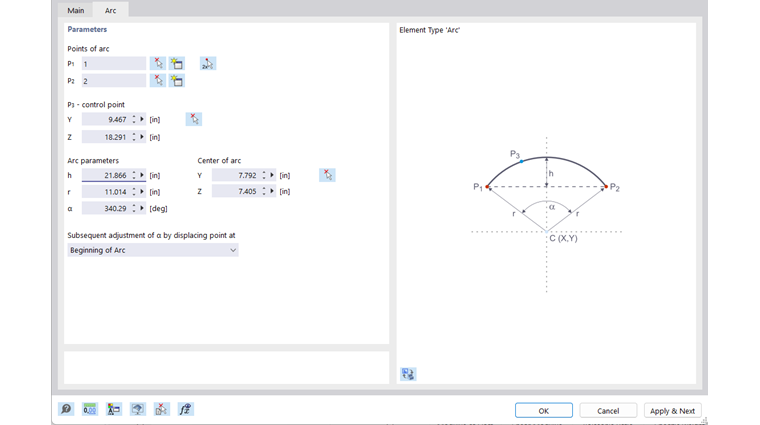Adjust spinner of arc height h
760x425 pixels.
(x=134, y=175)
